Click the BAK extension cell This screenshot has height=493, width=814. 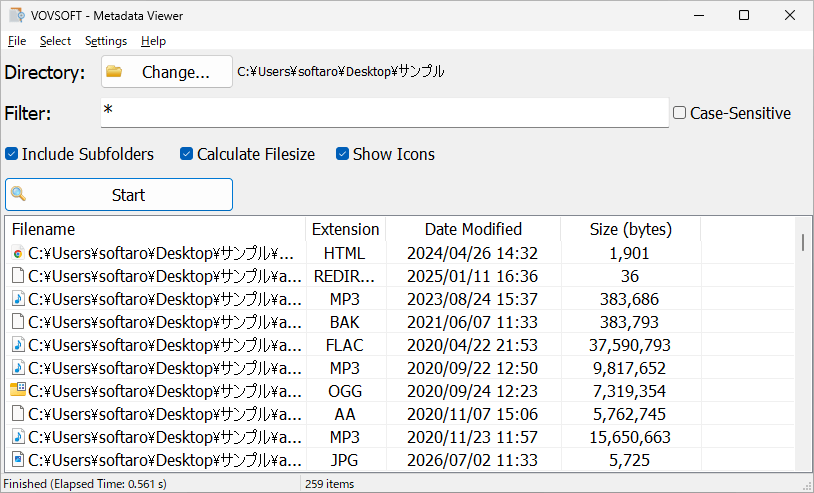[x=345, y=322]
